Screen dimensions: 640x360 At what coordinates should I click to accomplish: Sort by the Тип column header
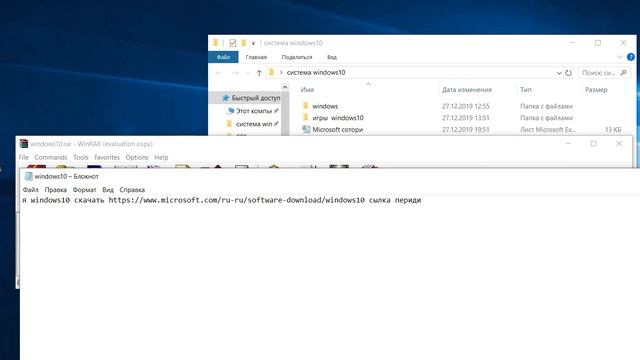point(526,90)
